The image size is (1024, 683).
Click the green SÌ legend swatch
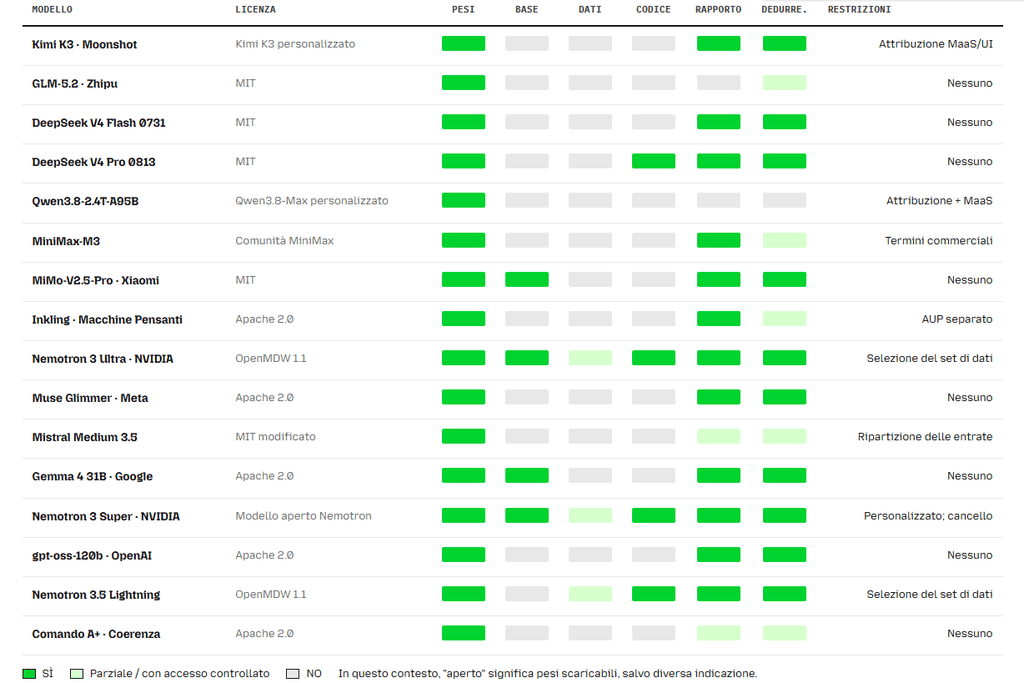pos(29,673)
